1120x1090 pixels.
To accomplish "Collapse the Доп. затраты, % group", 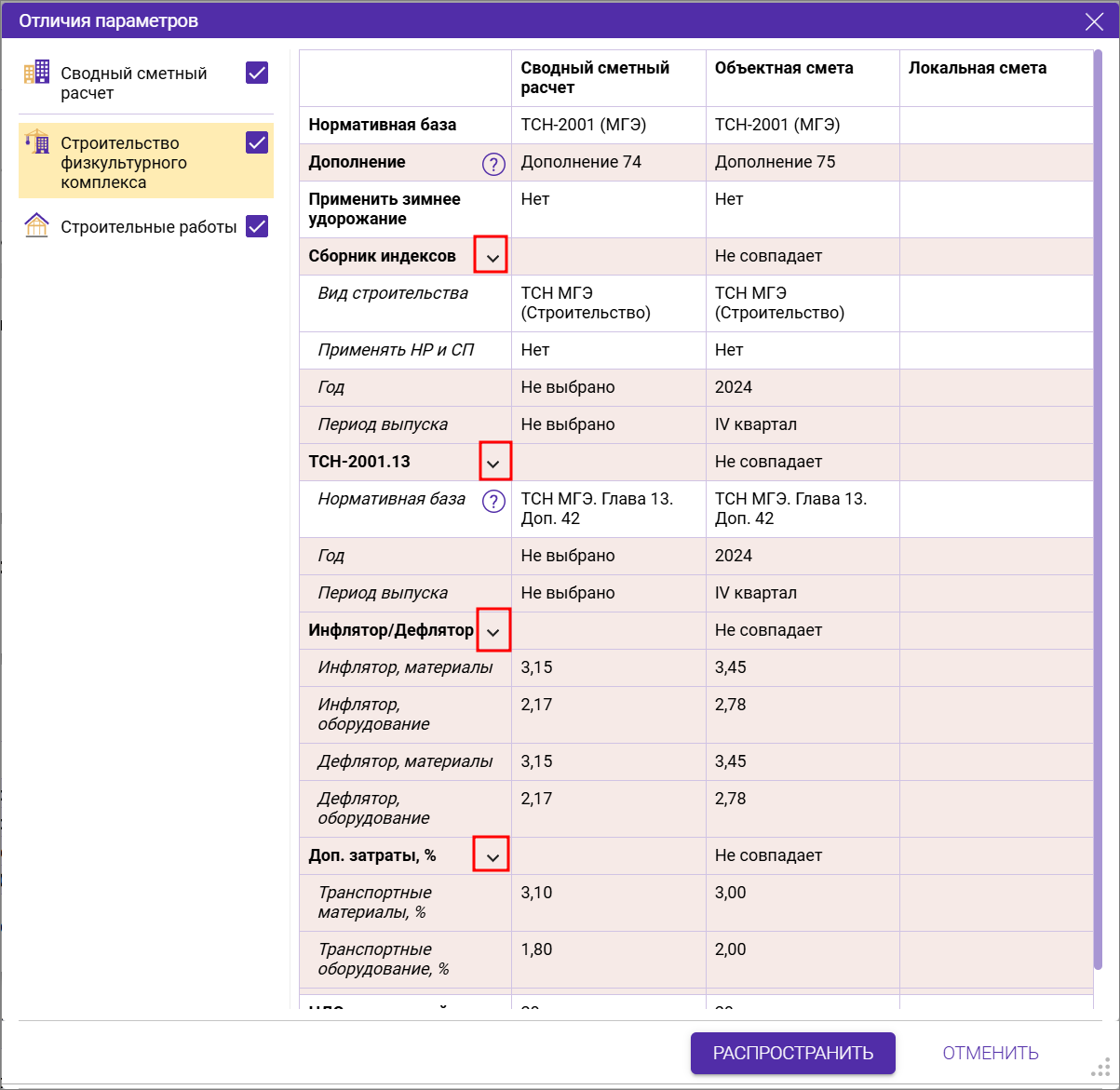I will pos(493,855).
